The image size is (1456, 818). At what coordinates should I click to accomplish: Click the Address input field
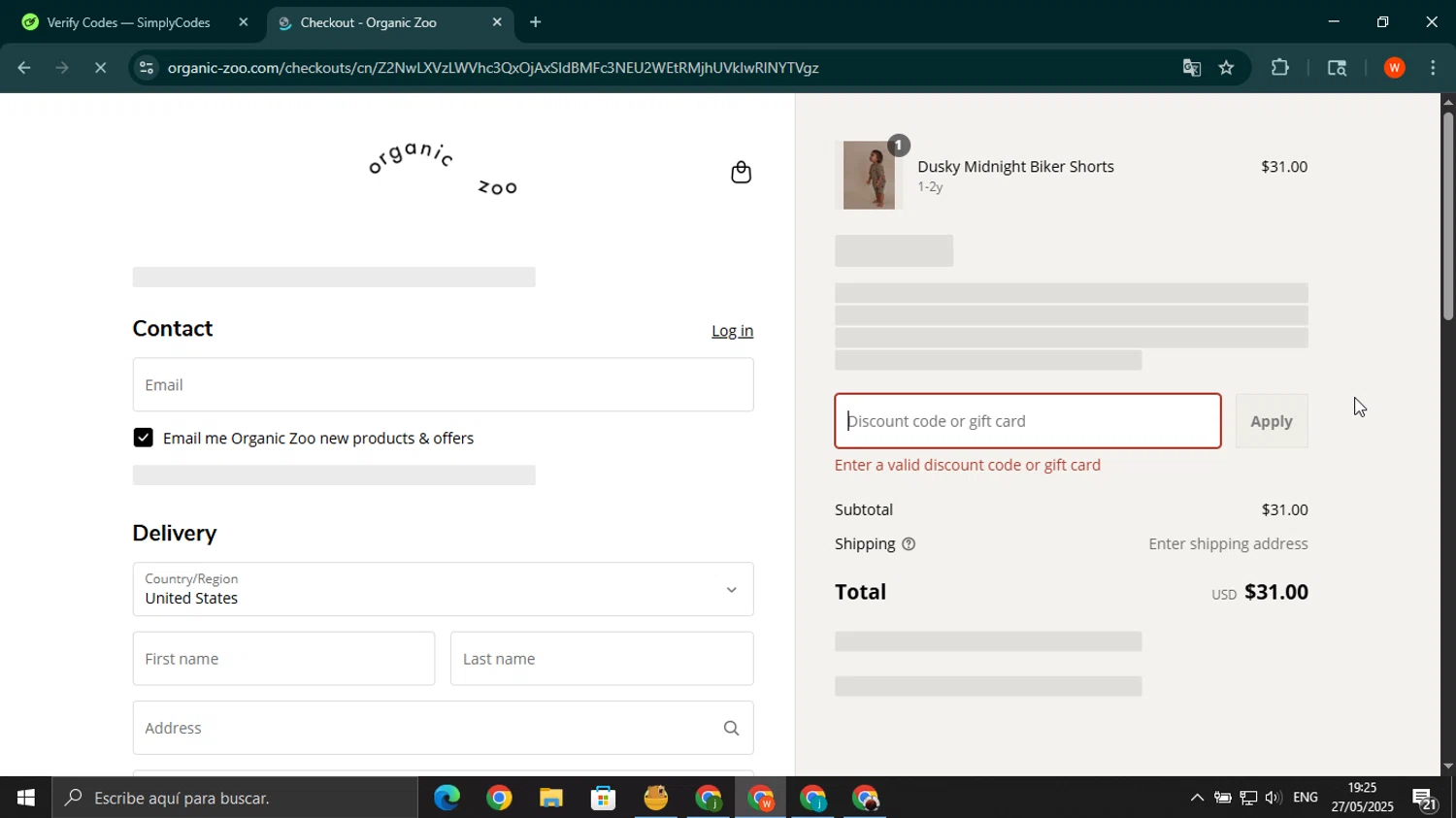pos(443,728)
